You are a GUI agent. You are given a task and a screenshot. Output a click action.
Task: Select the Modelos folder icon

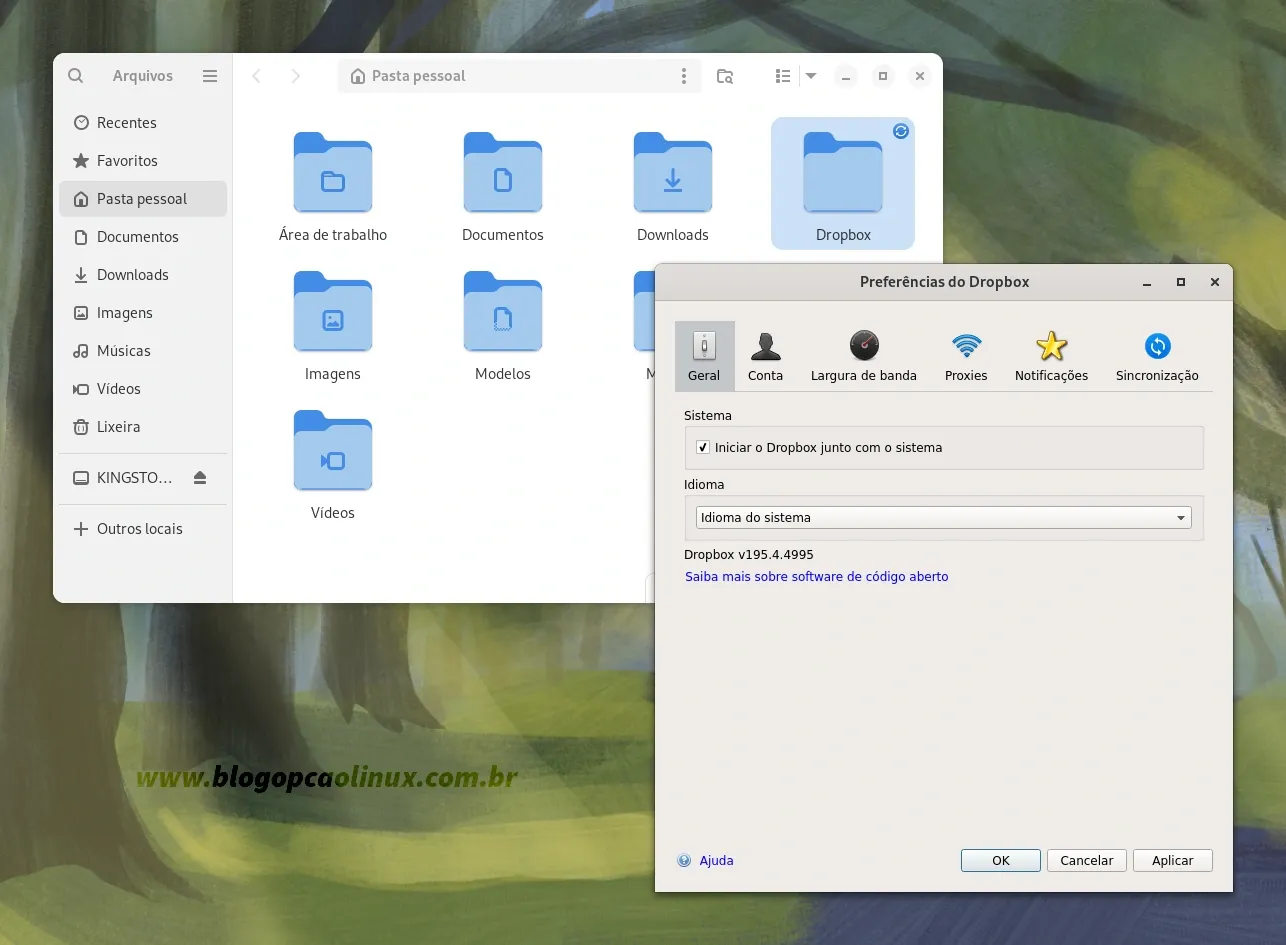[503, 312]
